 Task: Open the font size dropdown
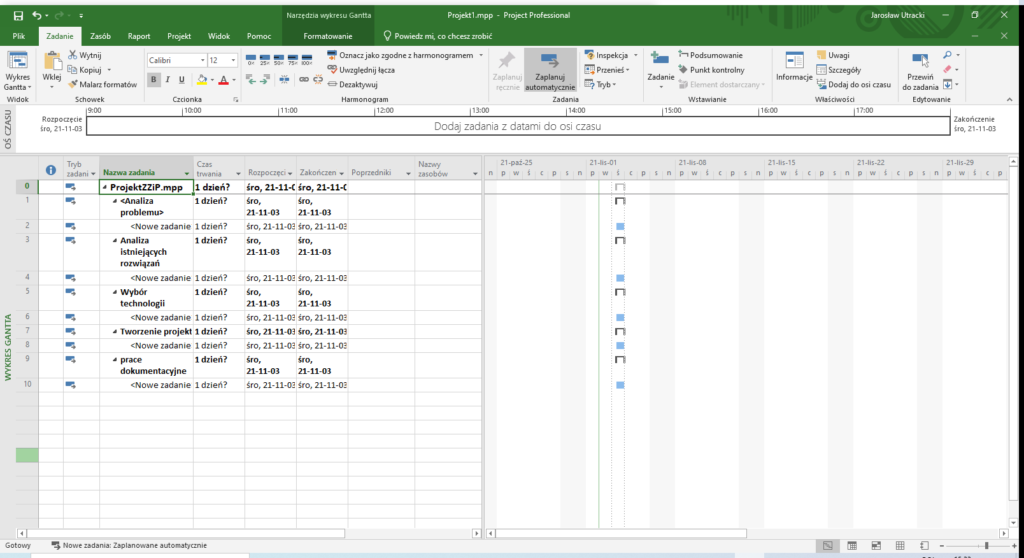click(233, 60)
